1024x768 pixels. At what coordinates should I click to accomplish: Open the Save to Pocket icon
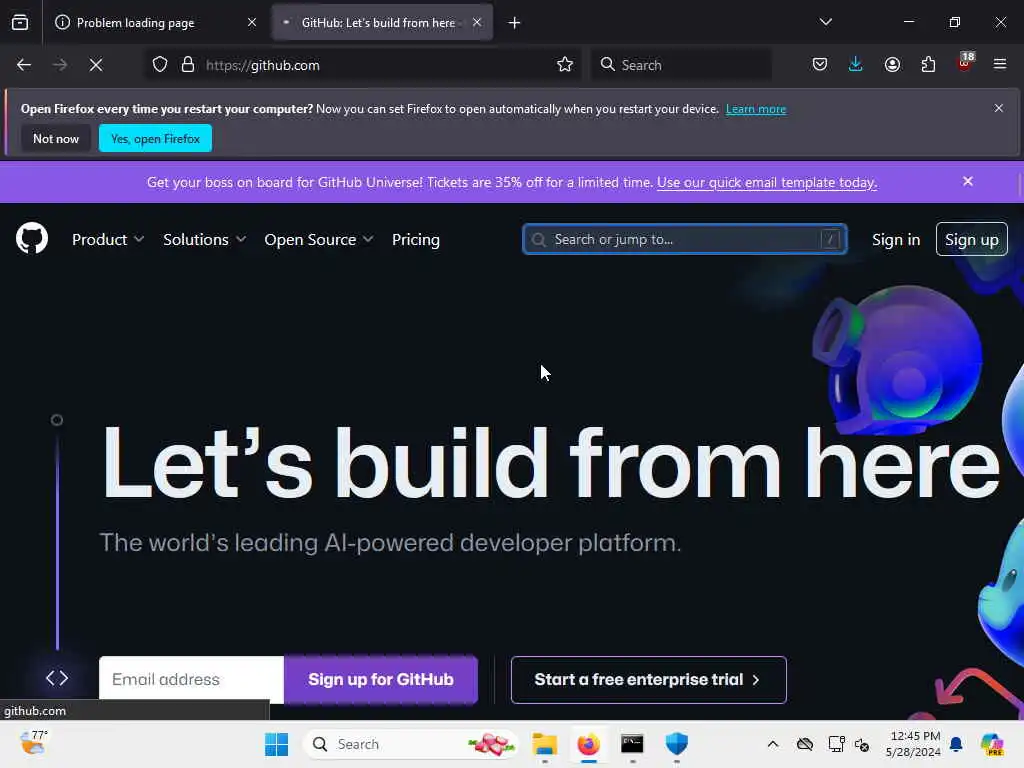pyautogui.click(x=820, y=64)
